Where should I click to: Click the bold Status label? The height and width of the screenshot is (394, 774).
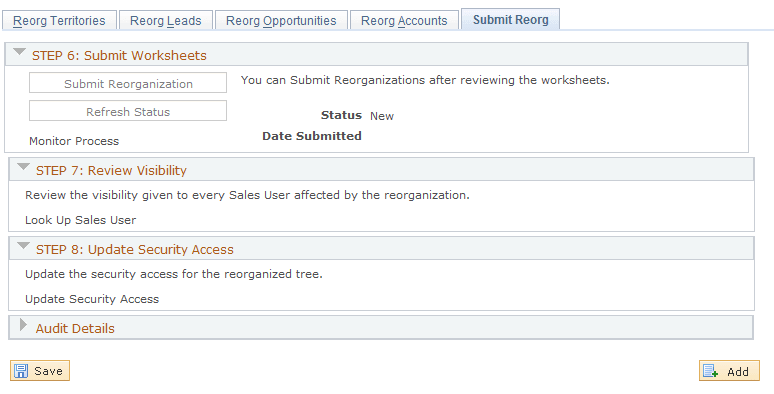point(341,115)
